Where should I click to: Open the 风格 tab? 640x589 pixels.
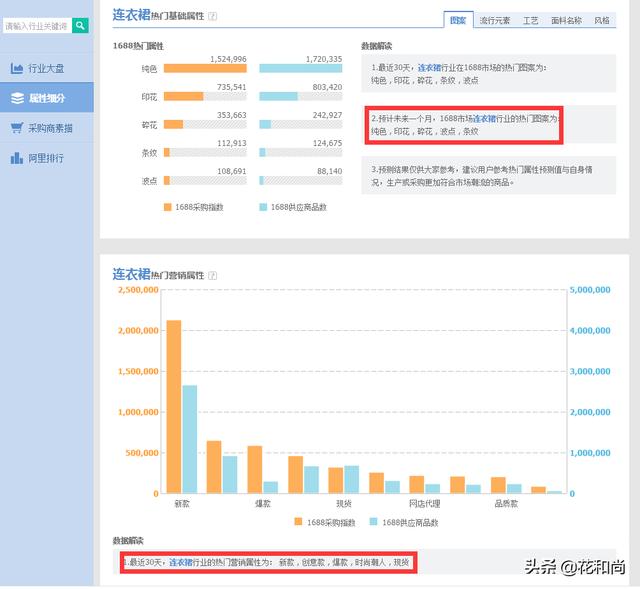601,20
